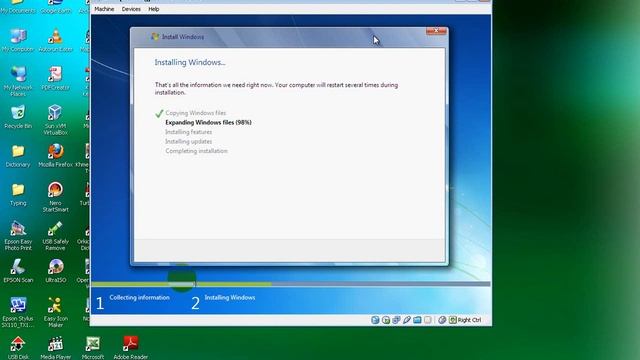This screenshot has width=640, height=360.
Task: Open the Help menu
Action: point(153,9)
